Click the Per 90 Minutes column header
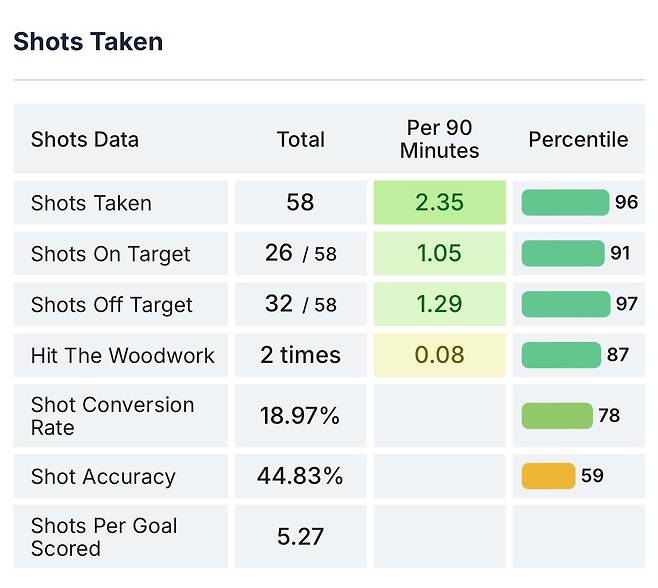Image resolution: width=658 pixels, height=588 pixels. click(439, 140)
